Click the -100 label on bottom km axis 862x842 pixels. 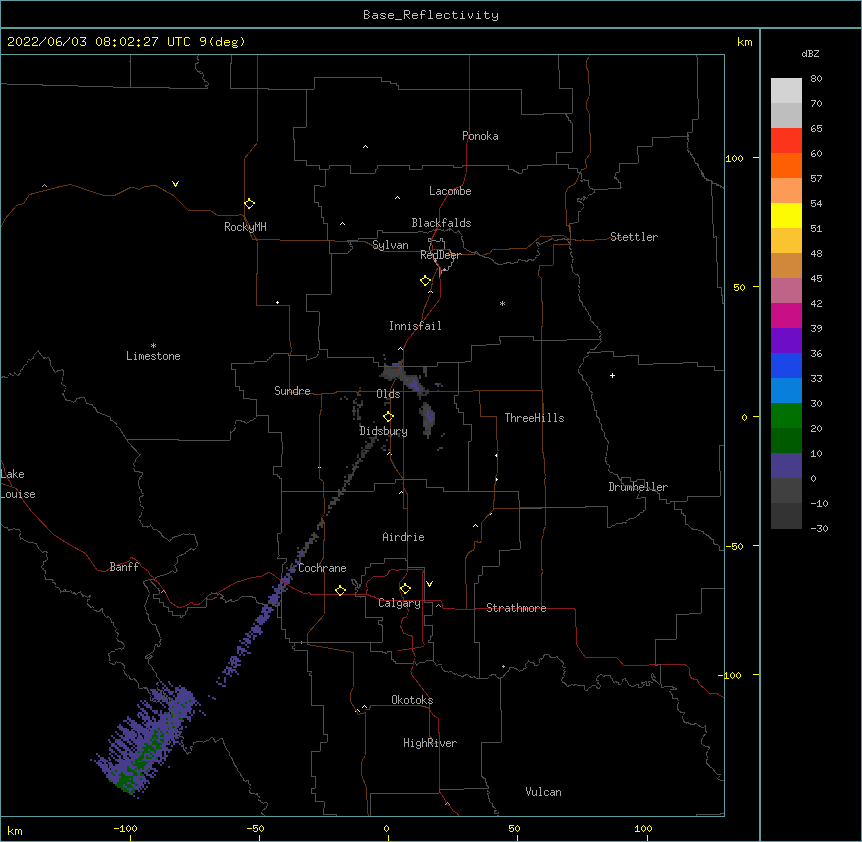125,828
